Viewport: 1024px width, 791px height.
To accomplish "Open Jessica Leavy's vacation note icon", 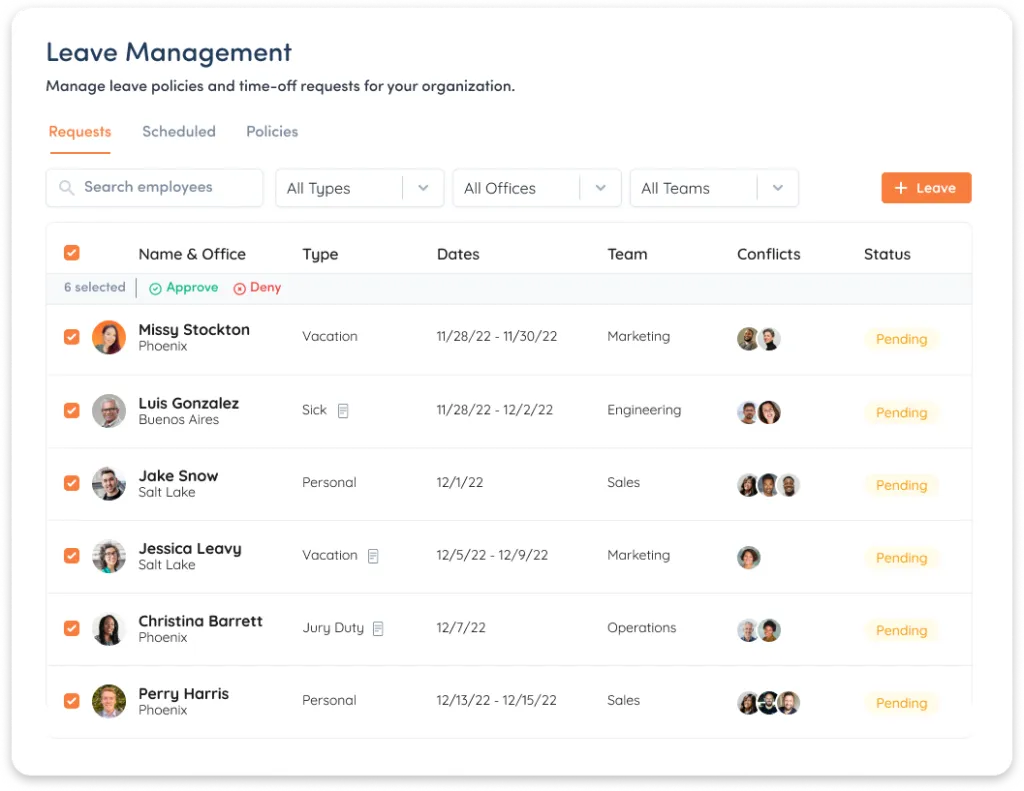I will [x=373, y=556].
